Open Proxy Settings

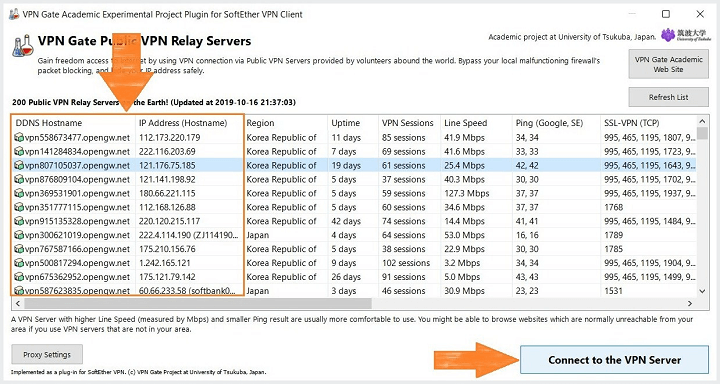[x=47, y=355]
